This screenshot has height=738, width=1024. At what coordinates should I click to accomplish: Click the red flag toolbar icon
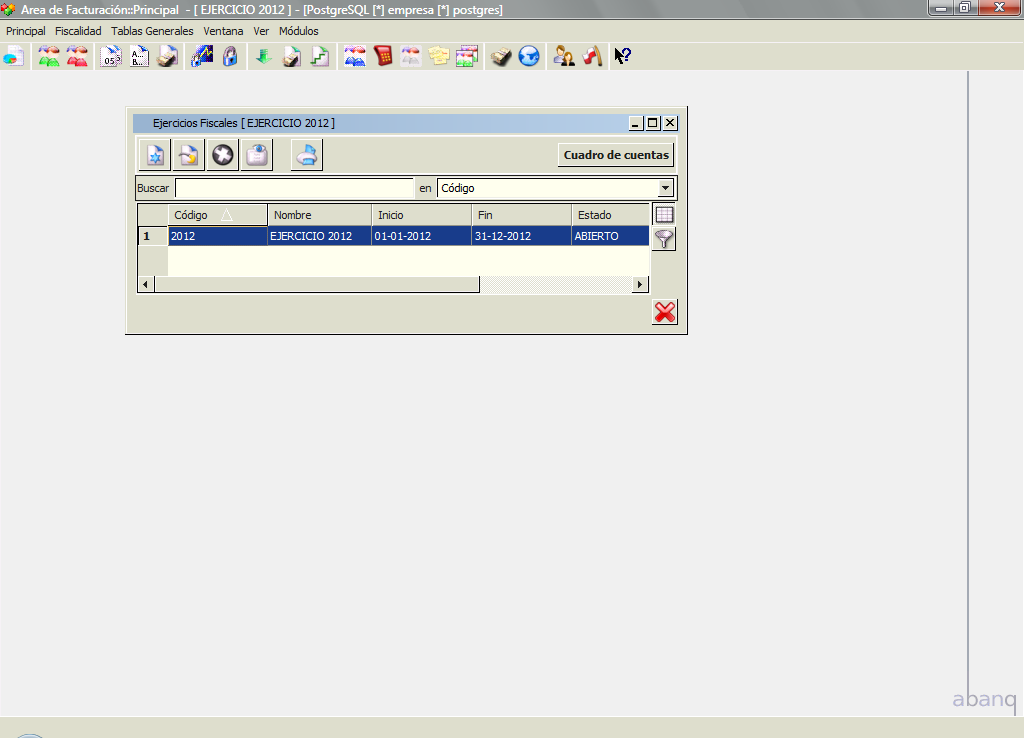point(592,56)
